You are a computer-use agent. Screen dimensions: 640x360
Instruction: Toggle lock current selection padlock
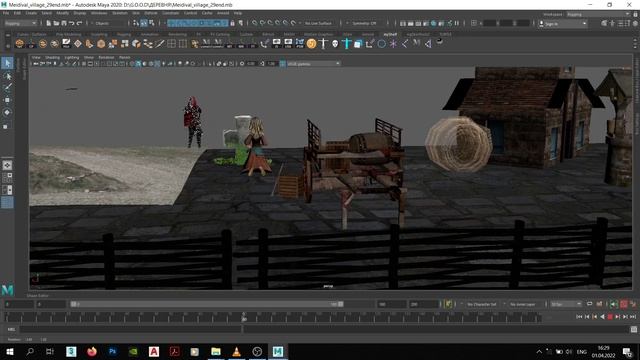[x=233, y=23]
